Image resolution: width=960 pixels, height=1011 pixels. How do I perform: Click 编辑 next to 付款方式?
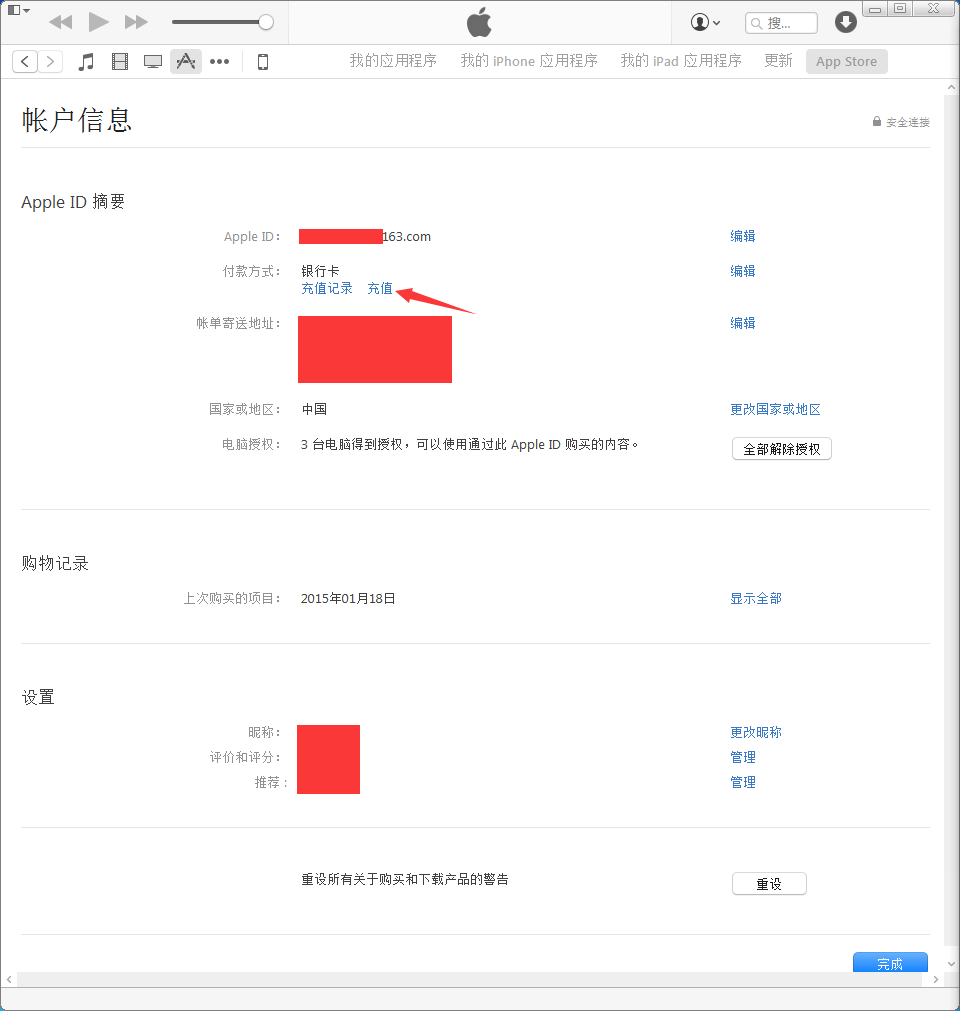[743, 271]
